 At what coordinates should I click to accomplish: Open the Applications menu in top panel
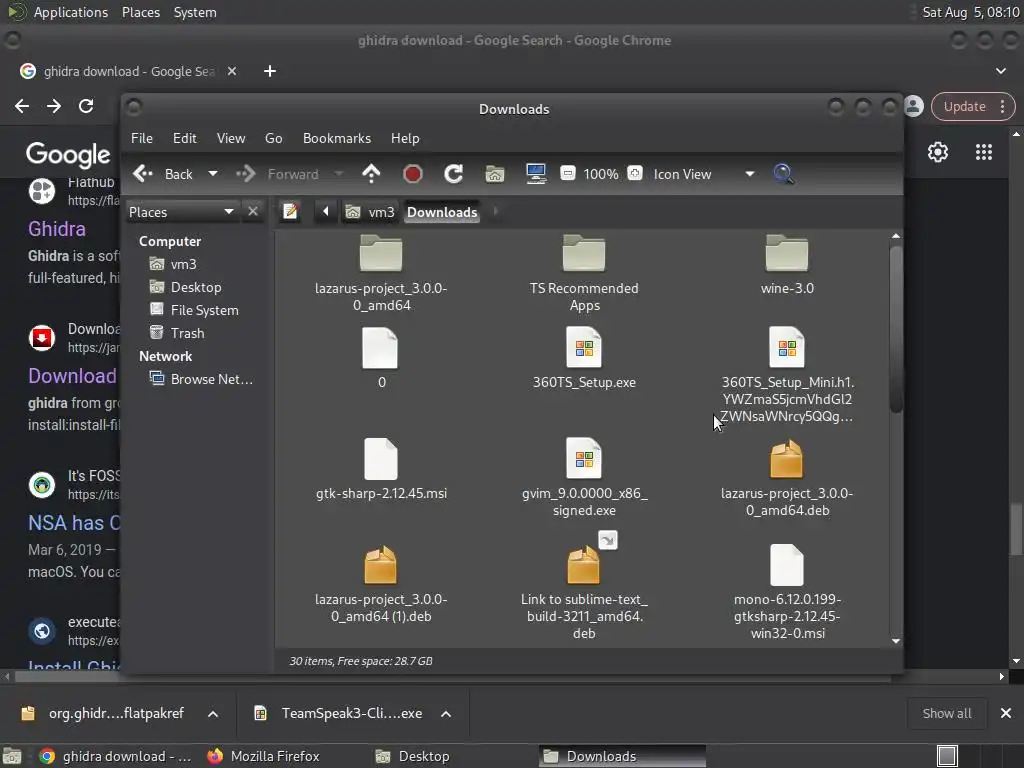(x=71, y=12)
